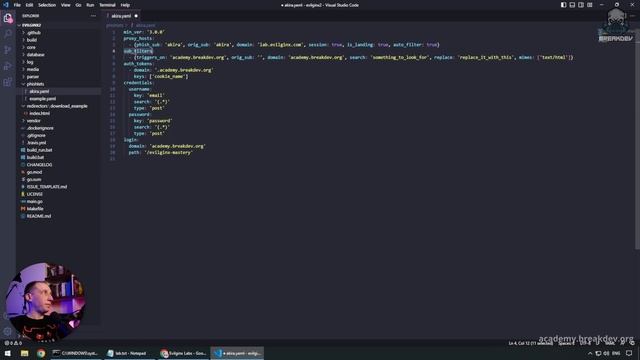The height and width of the screenshot is (360, 640).
Task: Open the Terminal menu
Action: click(x=107, y=5)
